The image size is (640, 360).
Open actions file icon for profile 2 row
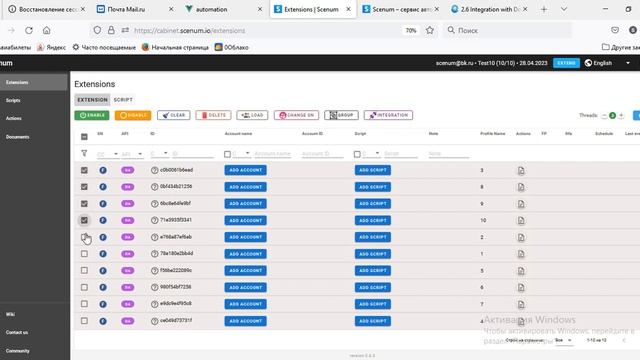(521, 238)
